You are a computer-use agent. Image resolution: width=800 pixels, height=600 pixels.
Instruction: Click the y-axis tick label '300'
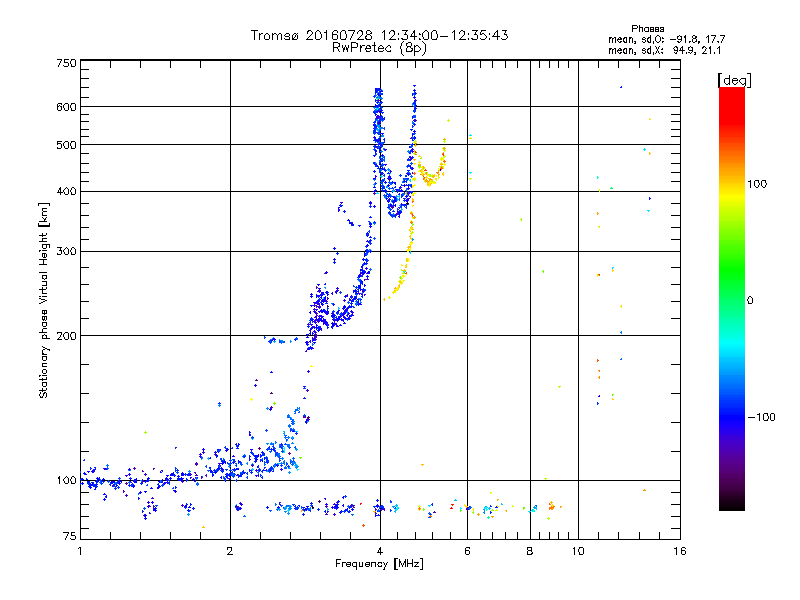pos(67,252)
